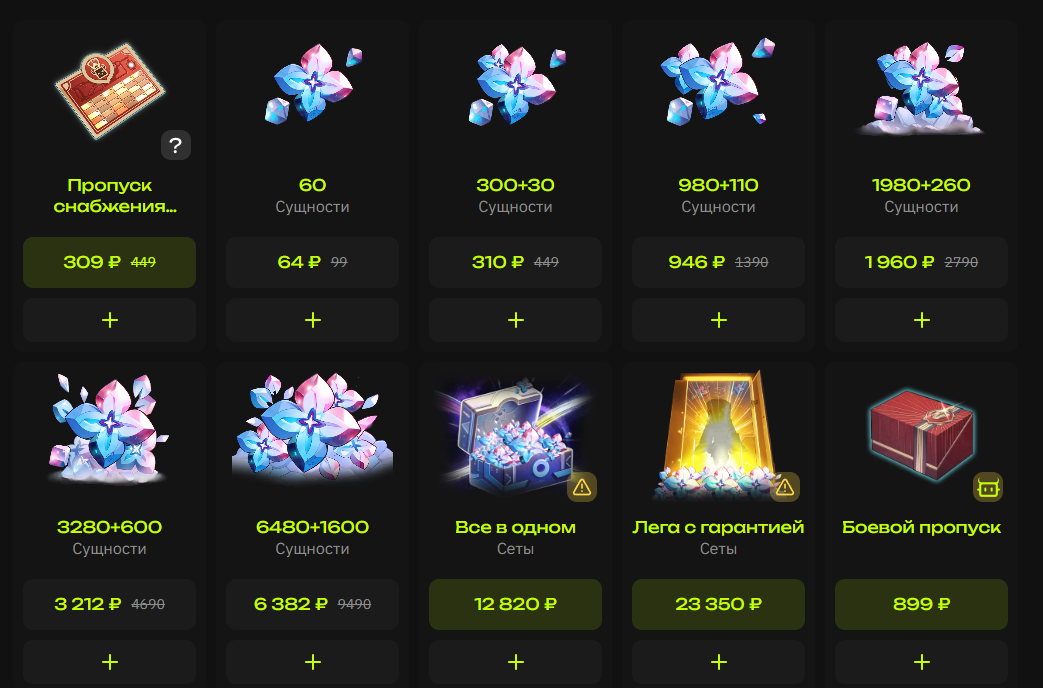
Task: Click the 309 ₽ price button
Action: click(x=109, y=262)
